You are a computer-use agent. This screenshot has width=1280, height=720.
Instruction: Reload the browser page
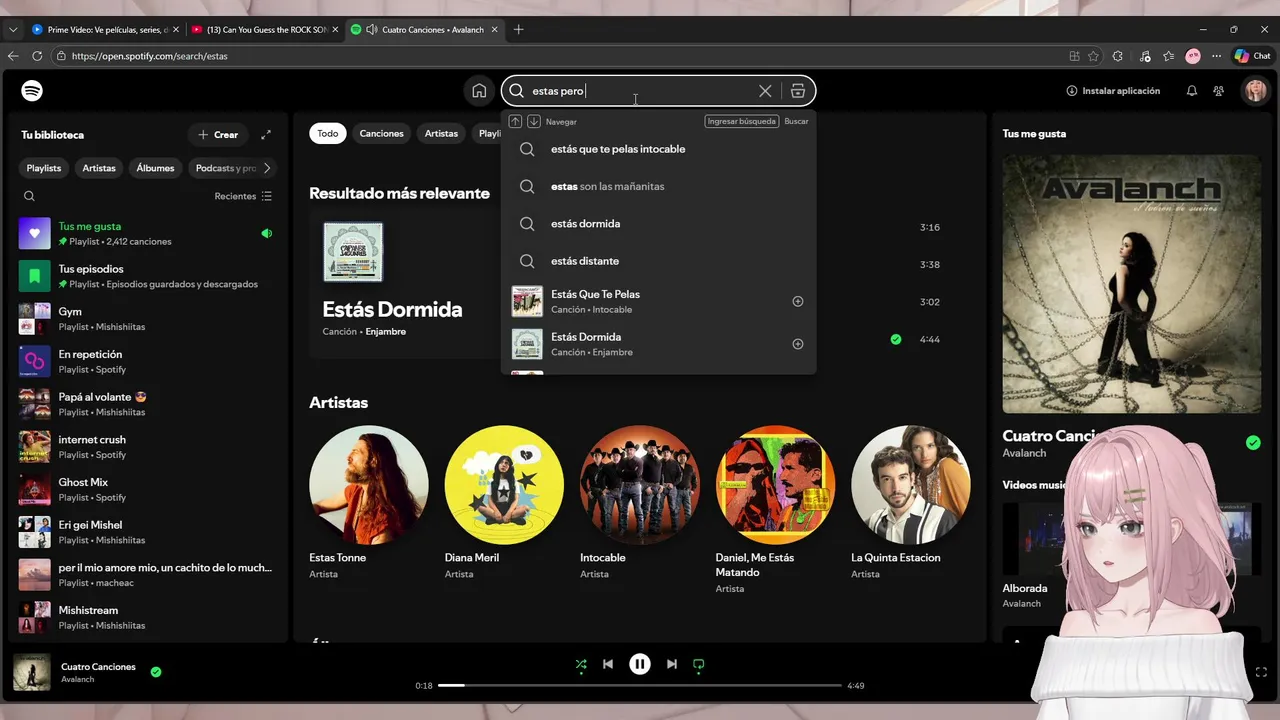pos(37,56)
